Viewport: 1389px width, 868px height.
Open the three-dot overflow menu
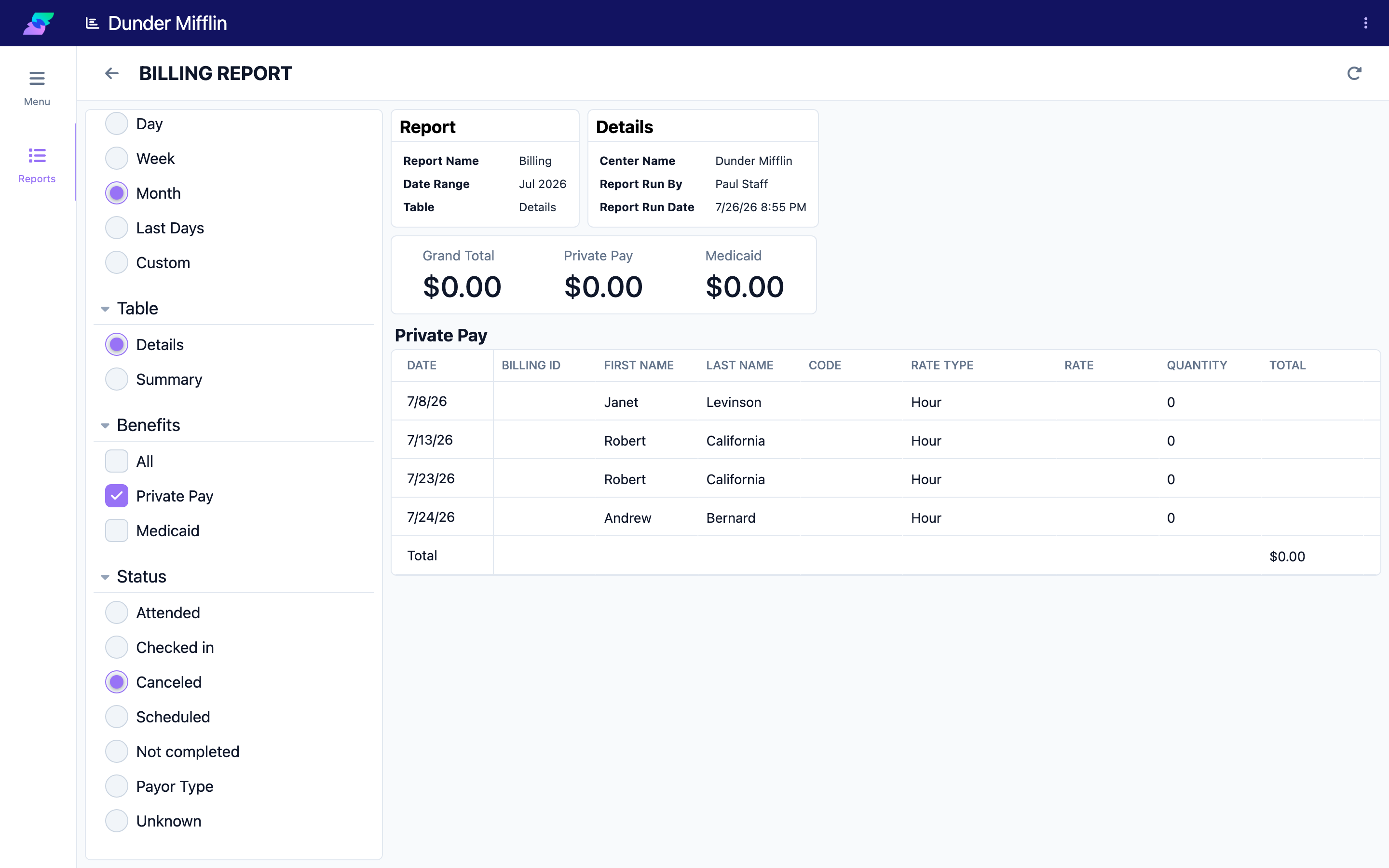tap(1365, 23)
